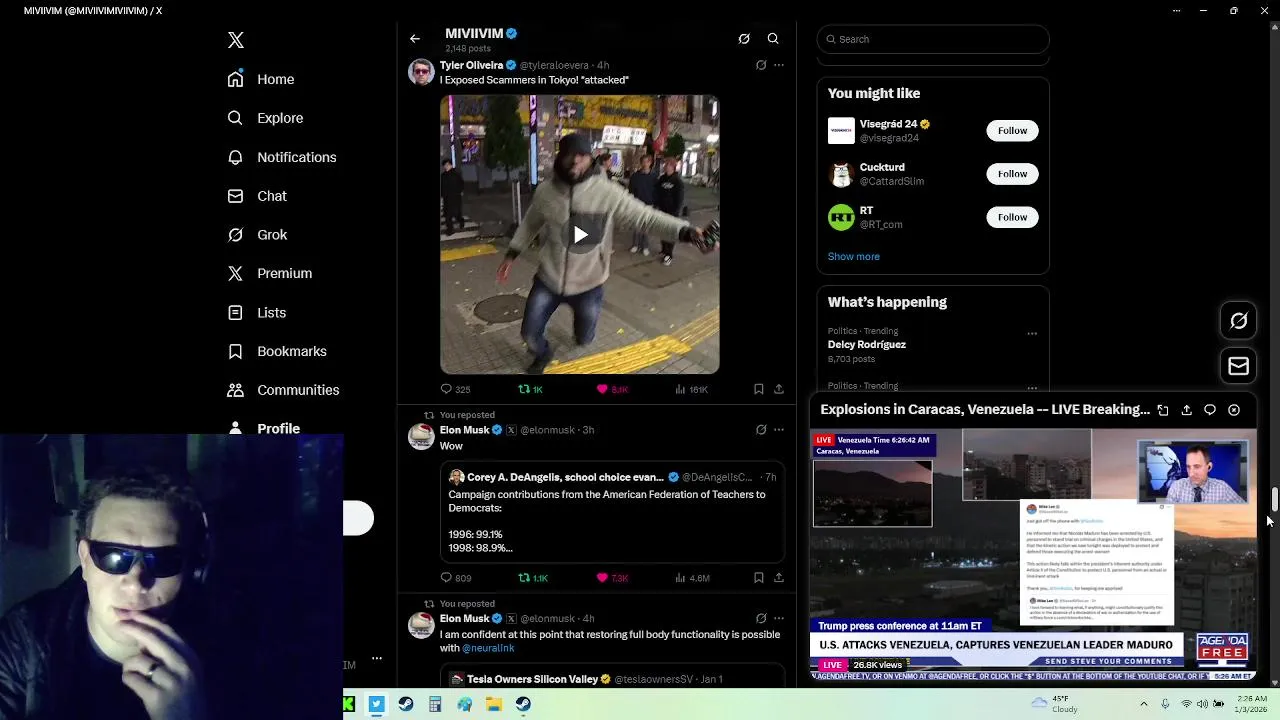Open chat bubble on live video player
Image resolution: width=1280 pixels, height=720 pixels.
click(1210, 410)
